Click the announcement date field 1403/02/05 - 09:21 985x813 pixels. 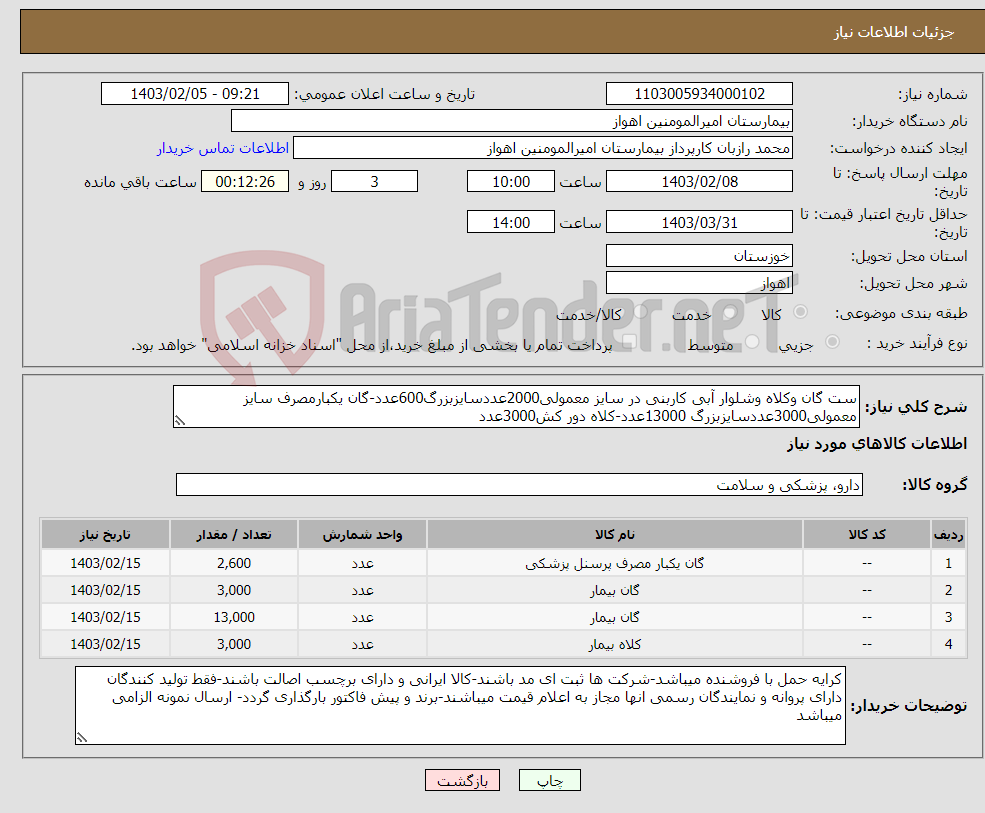coord(195,94)
